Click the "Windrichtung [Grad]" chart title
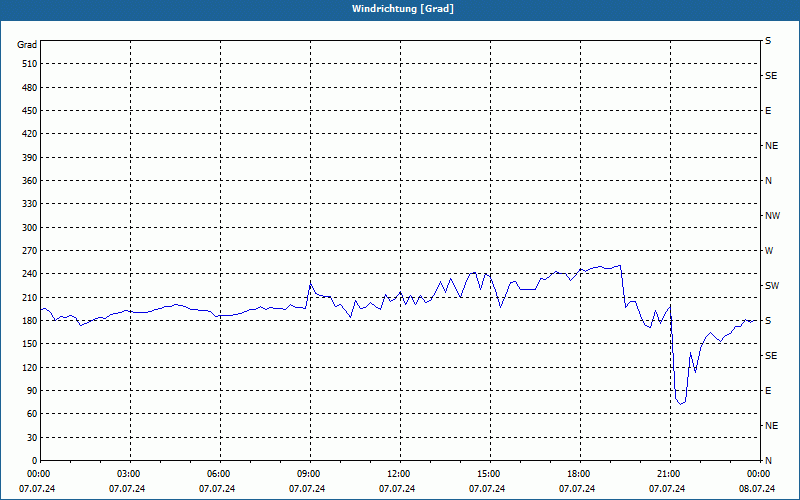The width and height of the screenshot is (800, 500). click(403, 9)
